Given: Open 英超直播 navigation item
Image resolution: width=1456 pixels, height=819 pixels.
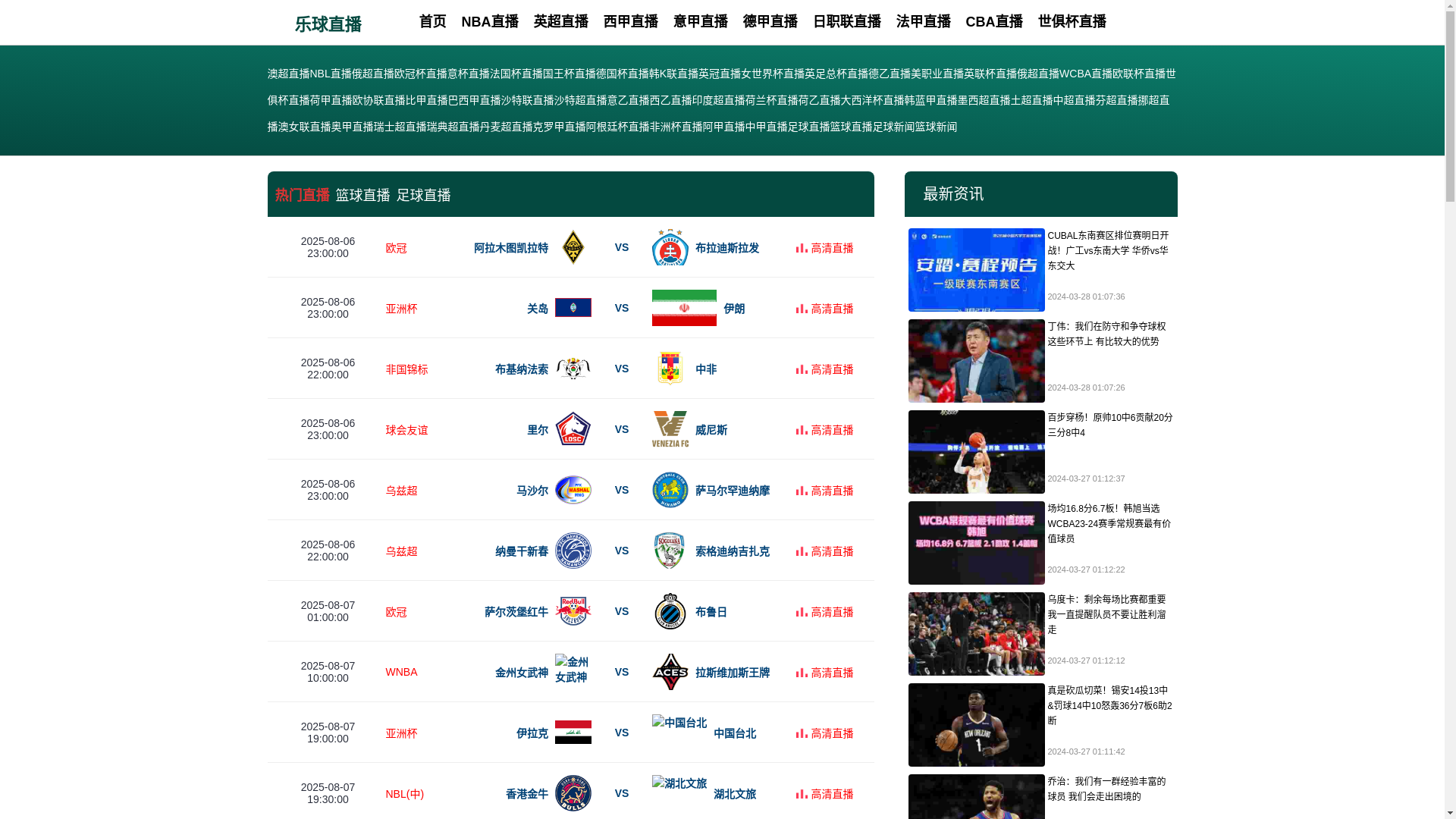Looking at the screenshot, I should pyautogui.click(x=560, y=21).
